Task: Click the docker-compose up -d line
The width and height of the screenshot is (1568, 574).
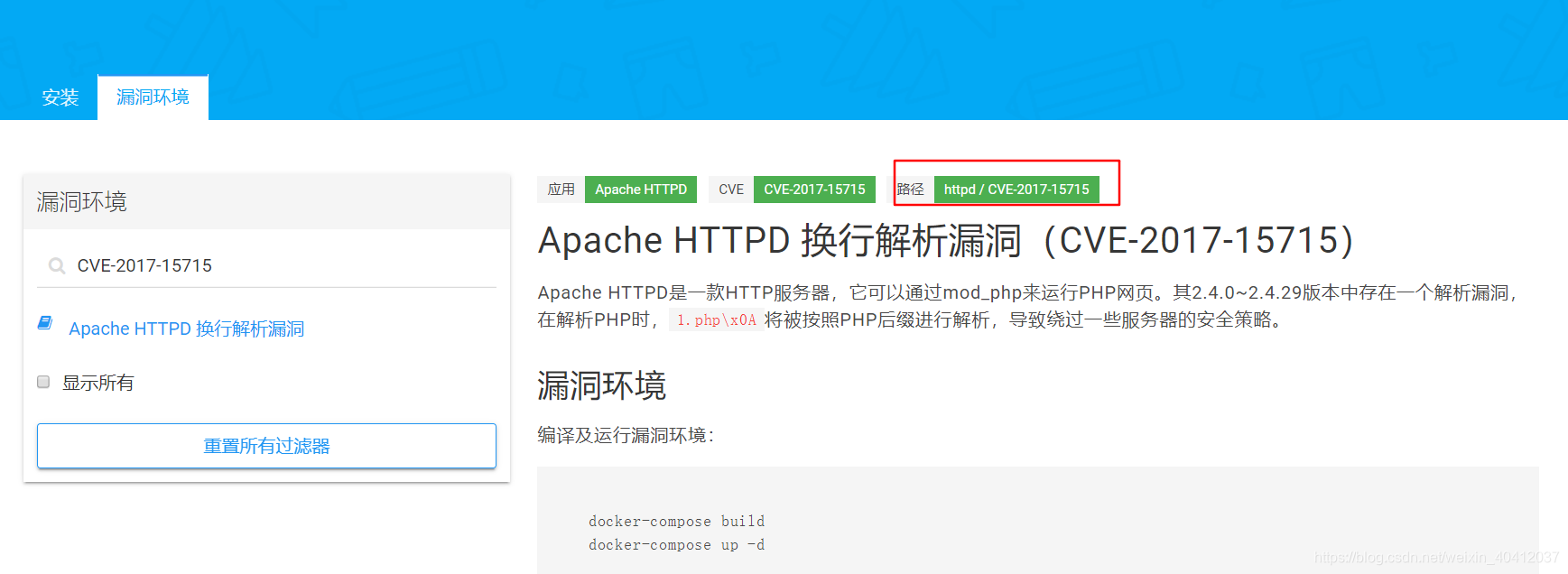Action: [x=676, y=544]
